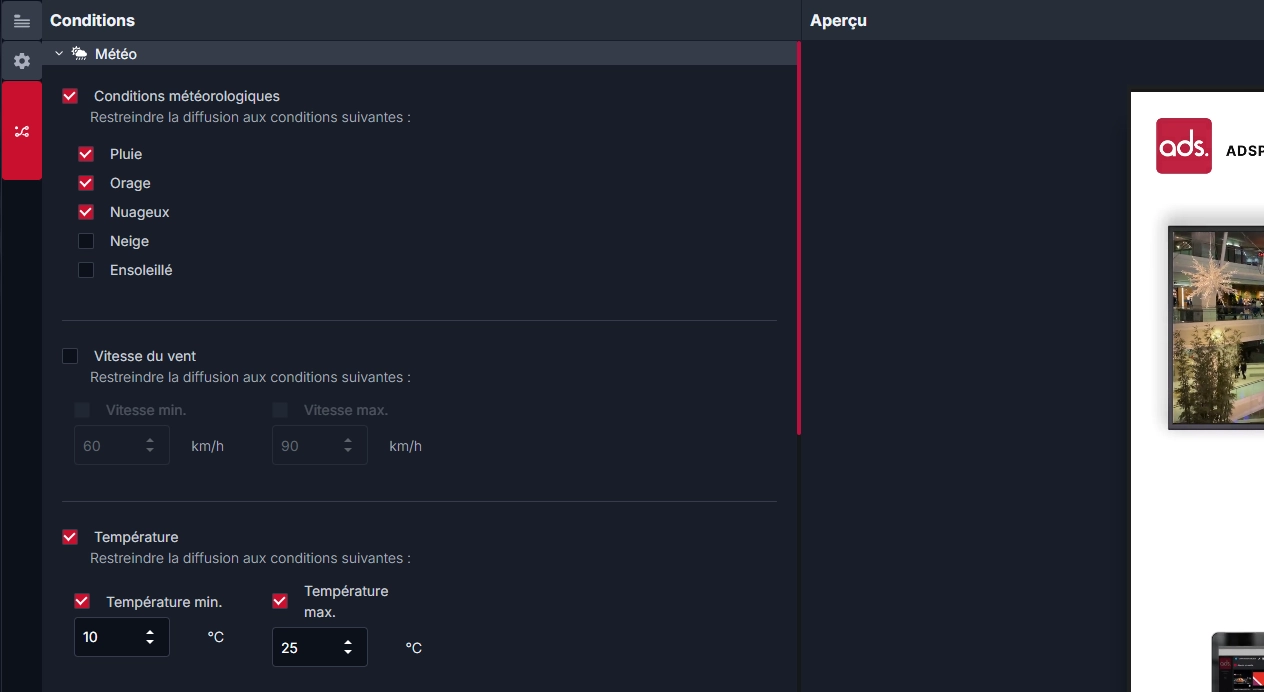This screenshot has height=692, width=1264.
Task: Click the Conditions panel scrollbar
Action: [x=799, y=238]
